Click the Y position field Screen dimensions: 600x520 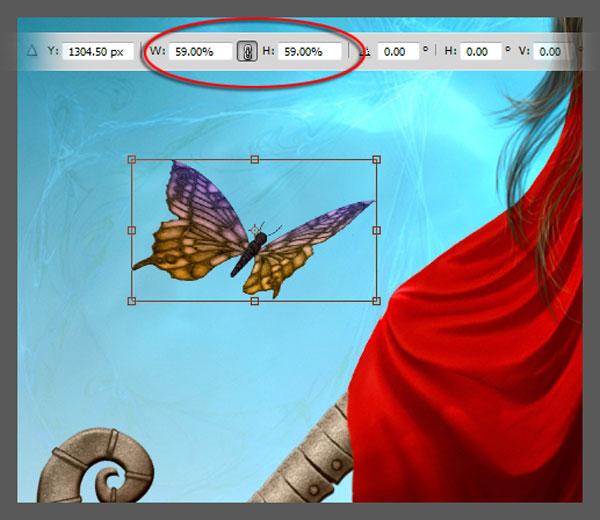(x=97, y=51)
